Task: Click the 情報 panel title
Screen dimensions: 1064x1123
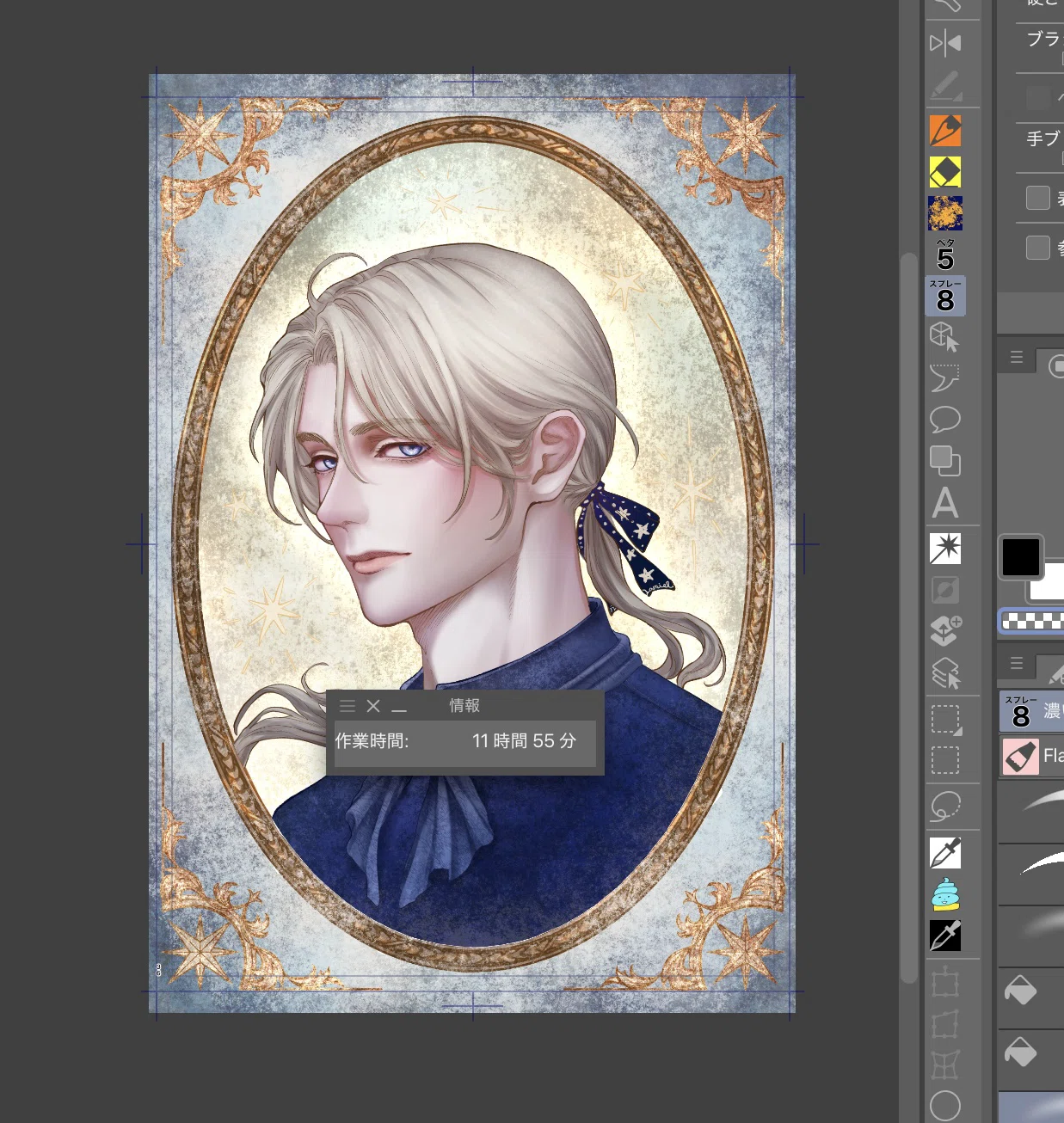Action: click(x=464, y=706)
